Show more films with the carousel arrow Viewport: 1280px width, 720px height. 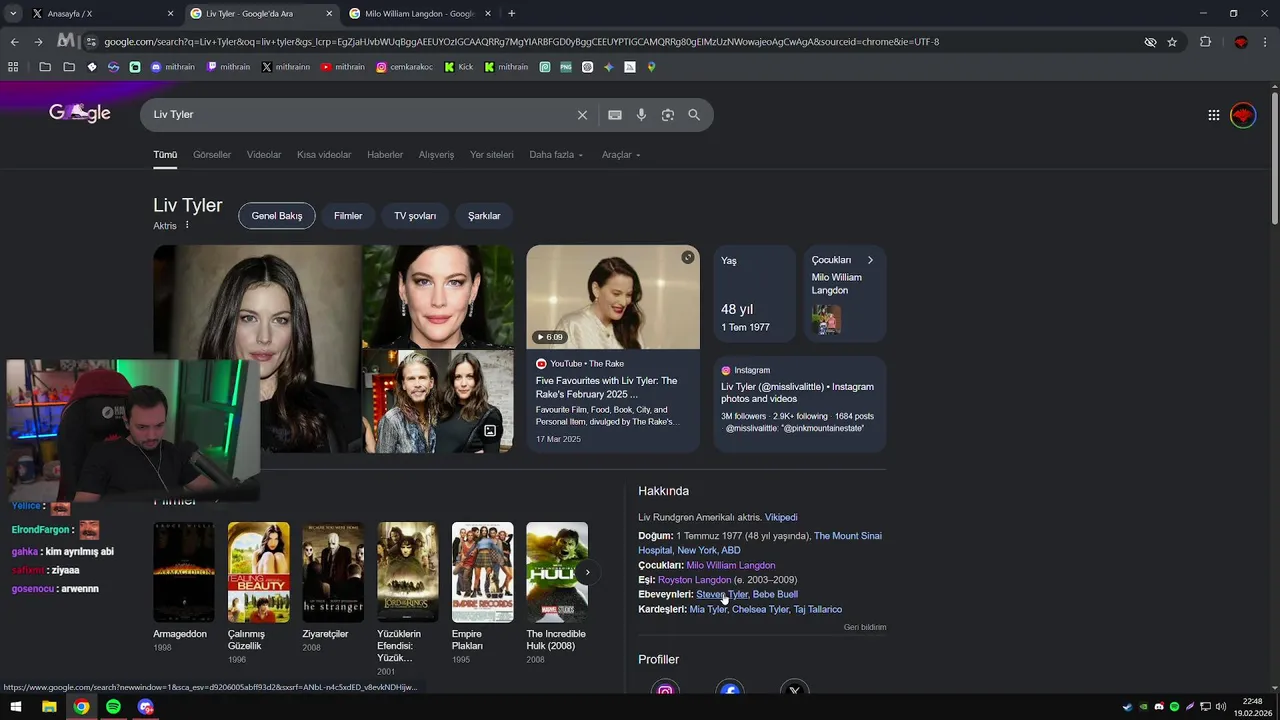(587, 573)
